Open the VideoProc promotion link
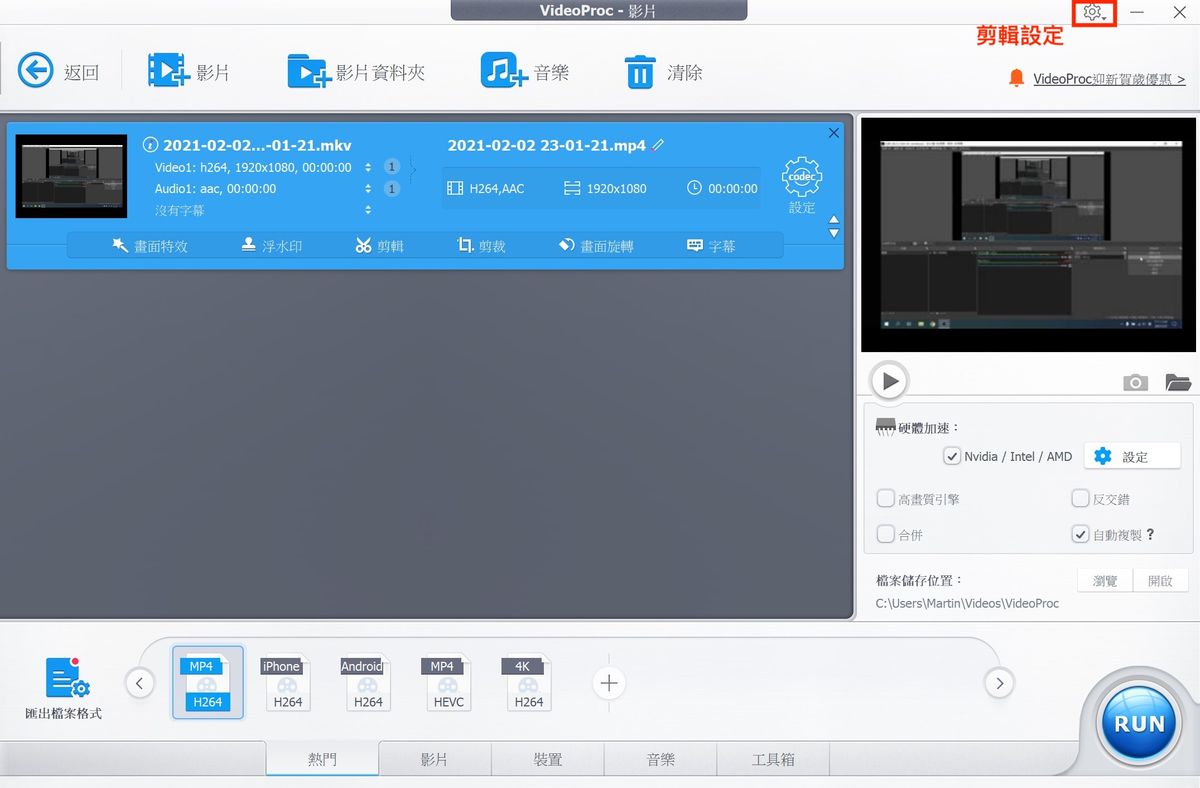Screen dimensions: 1200x788 click(x=1109, y=79)
